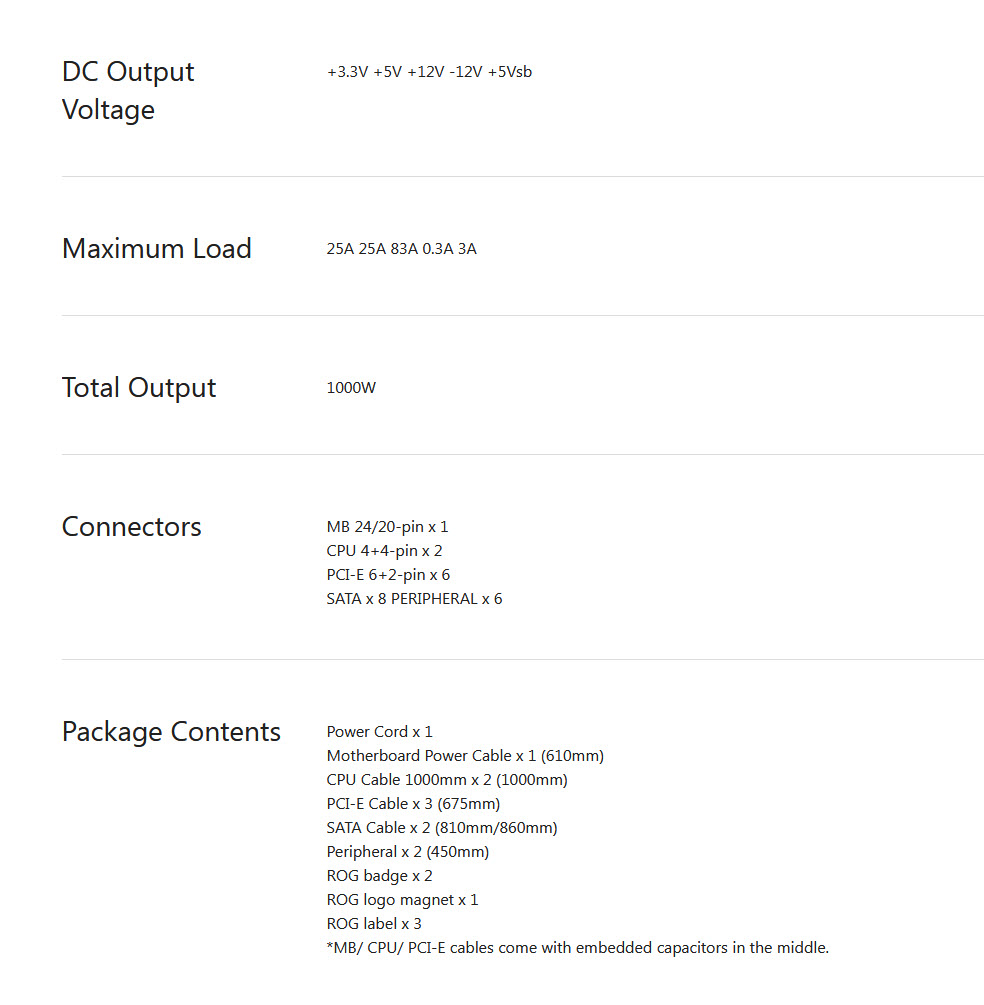Image resolution: width=984 pixels, height=1005 pixels.
Task: Click the +3.3V +5V +12V voltage values
Action: (429, 72)
